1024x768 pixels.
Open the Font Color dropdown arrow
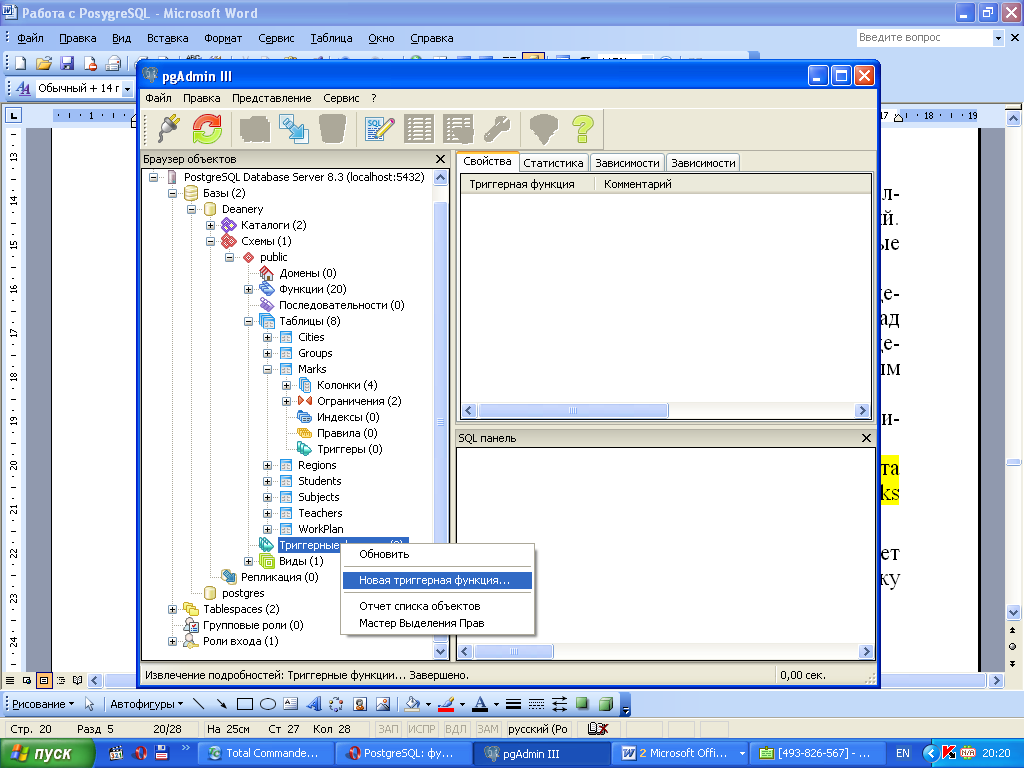click(x=496, y=705)
